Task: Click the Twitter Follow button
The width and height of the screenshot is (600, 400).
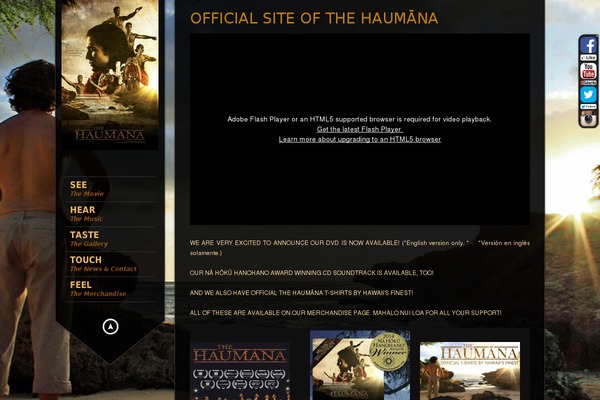Action: (x=588, y=106)
